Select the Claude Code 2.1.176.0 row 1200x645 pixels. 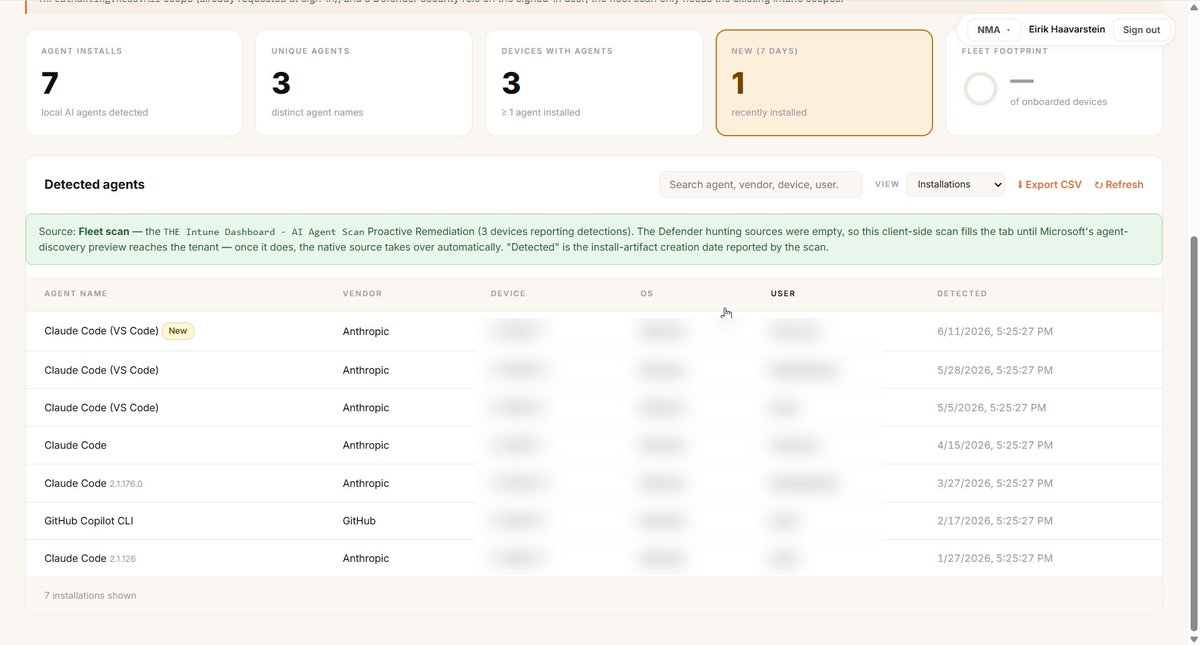click(x=594, y=483)
